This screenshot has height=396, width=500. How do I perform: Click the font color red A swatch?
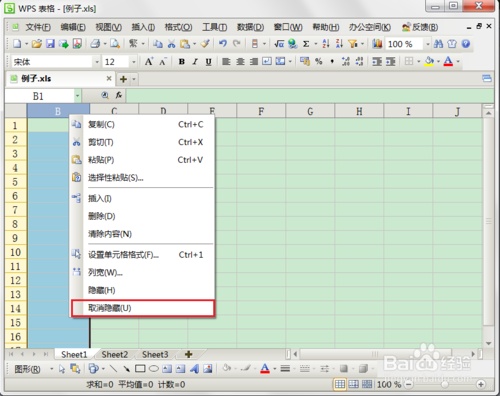[448, 61]
